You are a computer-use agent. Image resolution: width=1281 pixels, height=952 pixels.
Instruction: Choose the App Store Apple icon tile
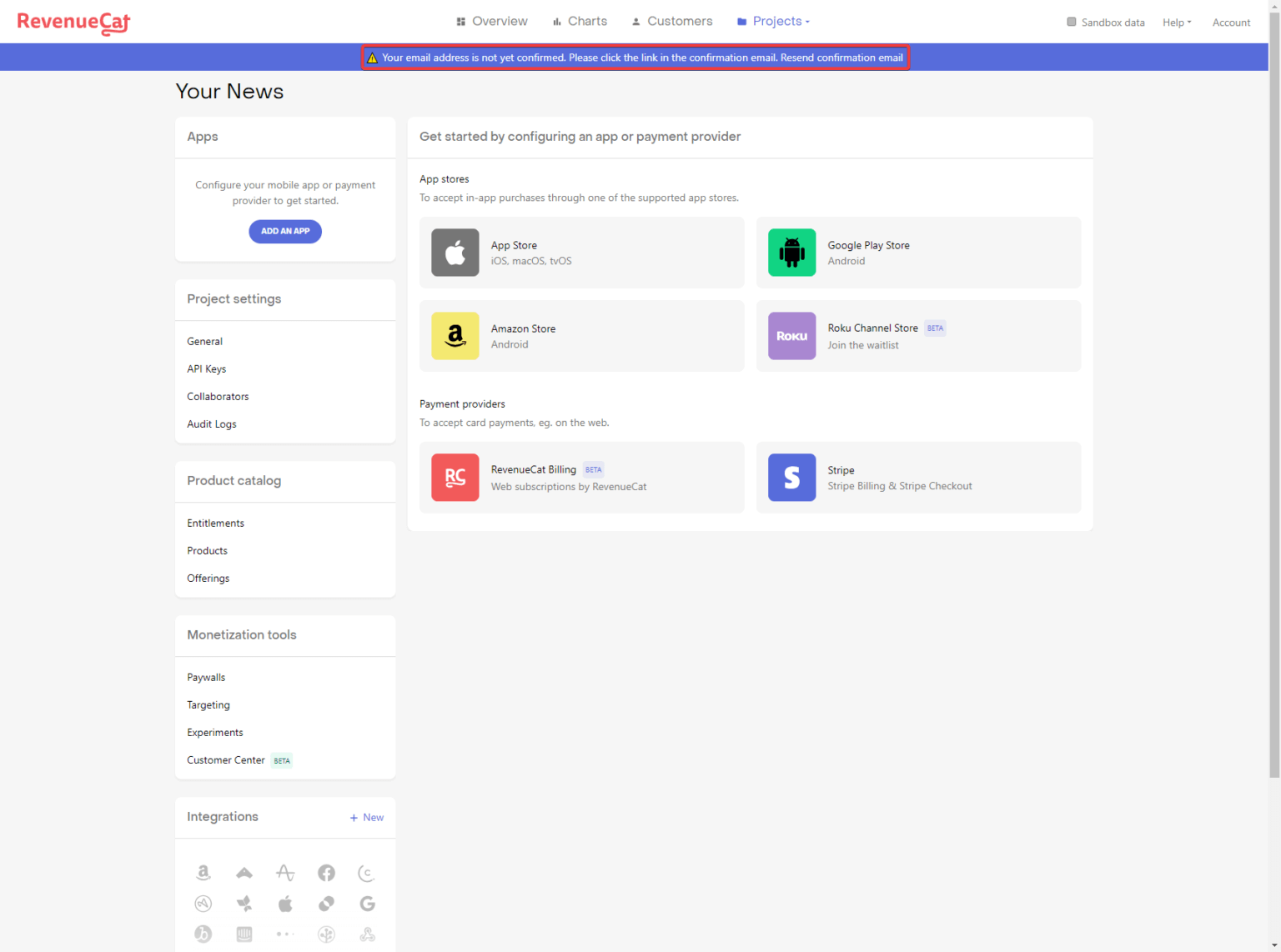(455, 253)
